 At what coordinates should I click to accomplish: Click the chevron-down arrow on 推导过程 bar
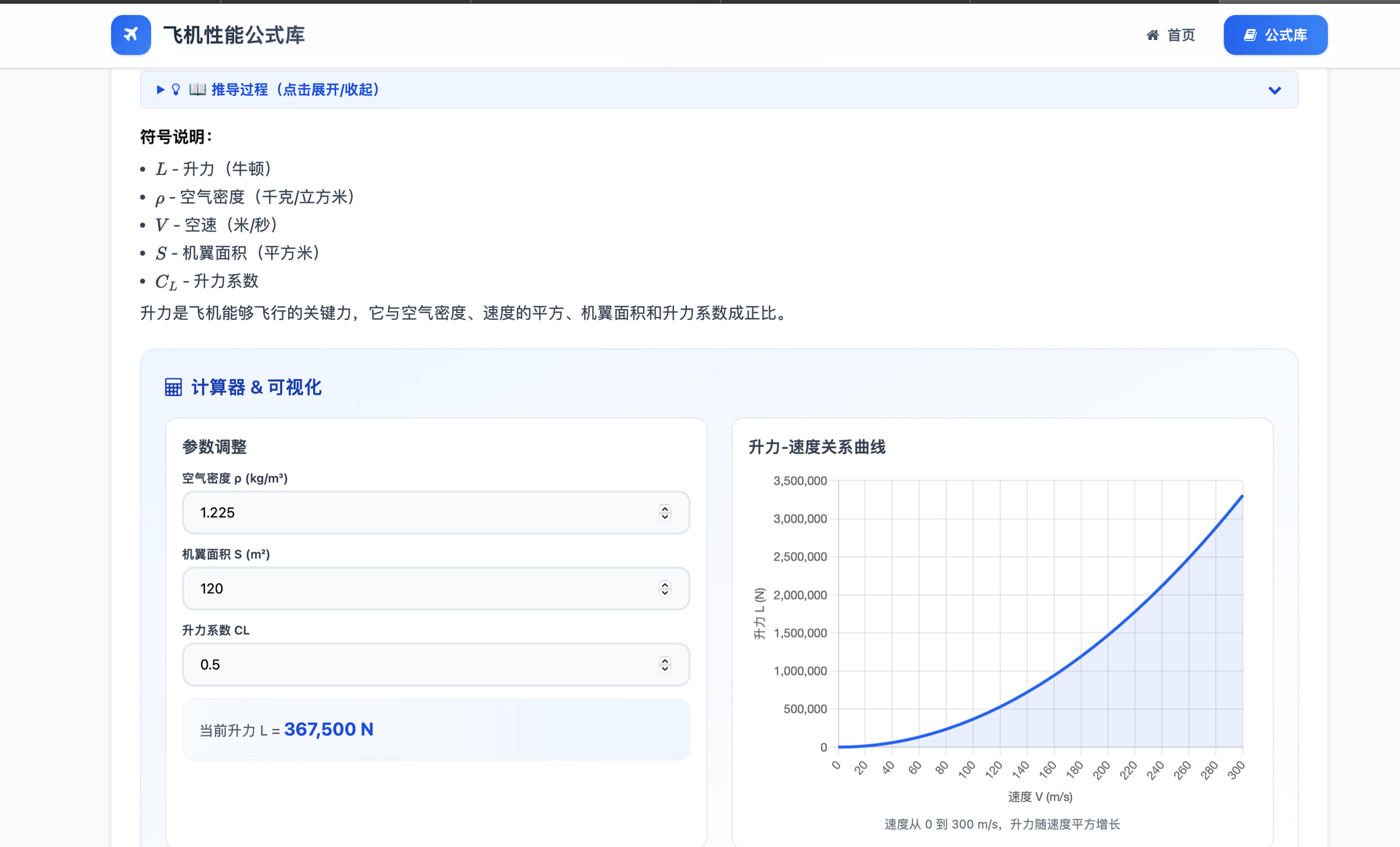tap(1274, 90)
